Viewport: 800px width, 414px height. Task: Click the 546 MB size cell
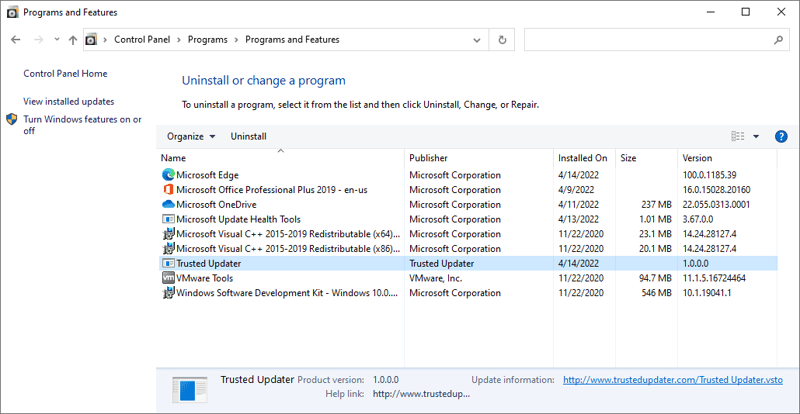[x=656, y=294]
